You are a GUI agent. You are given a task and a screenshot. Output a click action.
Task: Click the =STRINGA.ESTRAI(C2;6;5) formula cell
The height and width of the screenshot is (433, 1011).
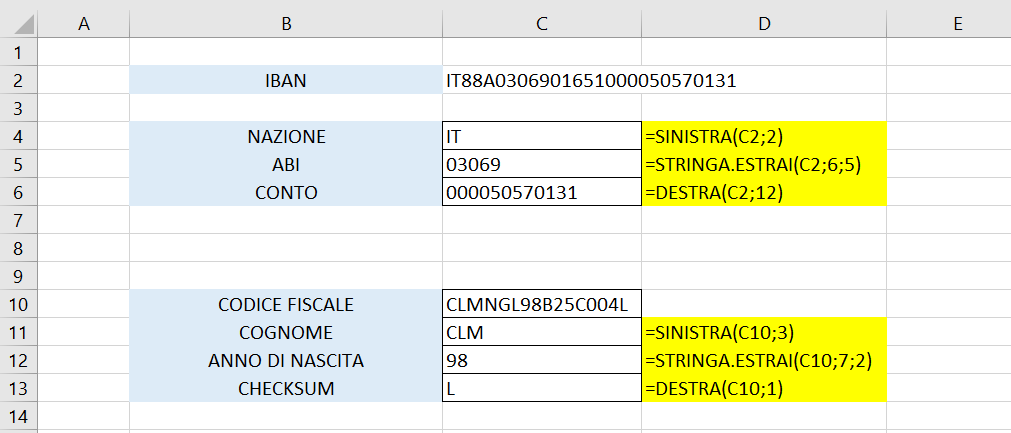(x=764, y=164)
